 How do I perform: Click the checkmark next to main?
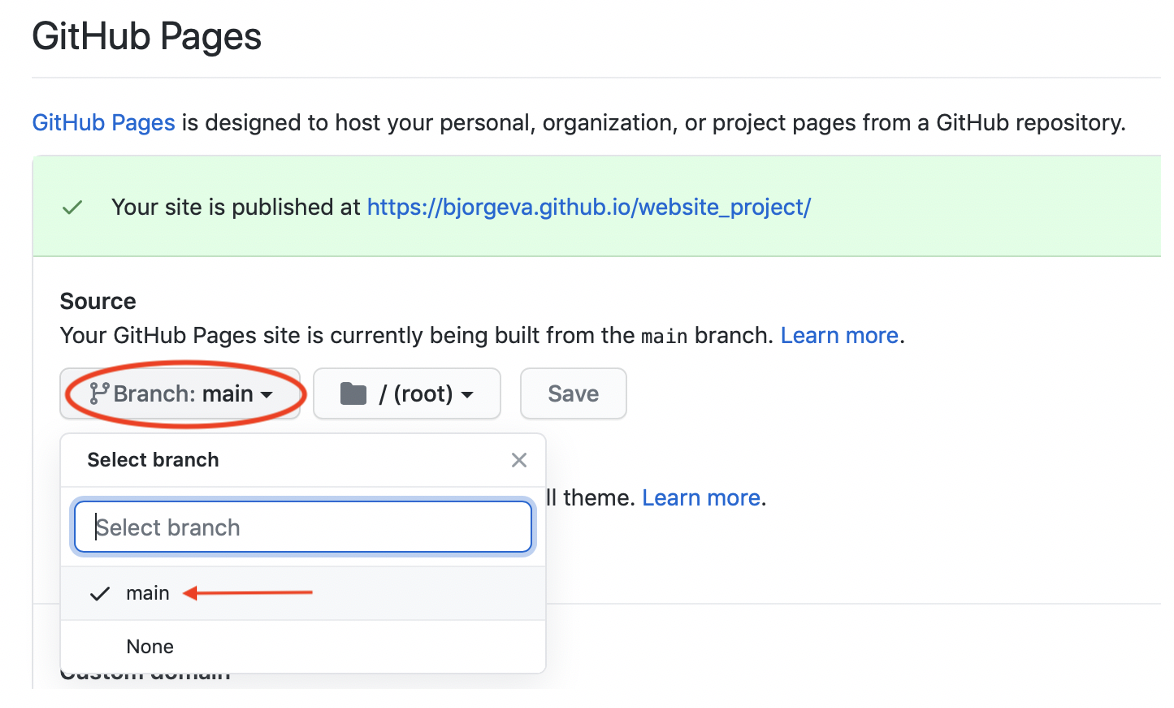pos(100,594)
